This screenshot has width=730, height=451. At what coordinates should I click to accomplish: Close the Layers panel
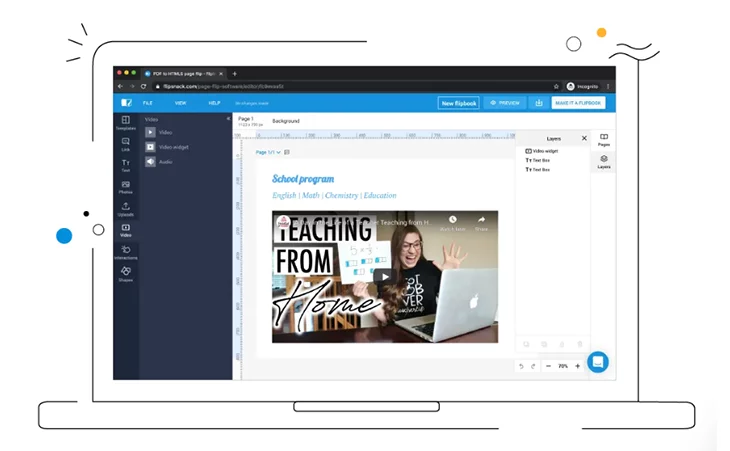[584, 138]
